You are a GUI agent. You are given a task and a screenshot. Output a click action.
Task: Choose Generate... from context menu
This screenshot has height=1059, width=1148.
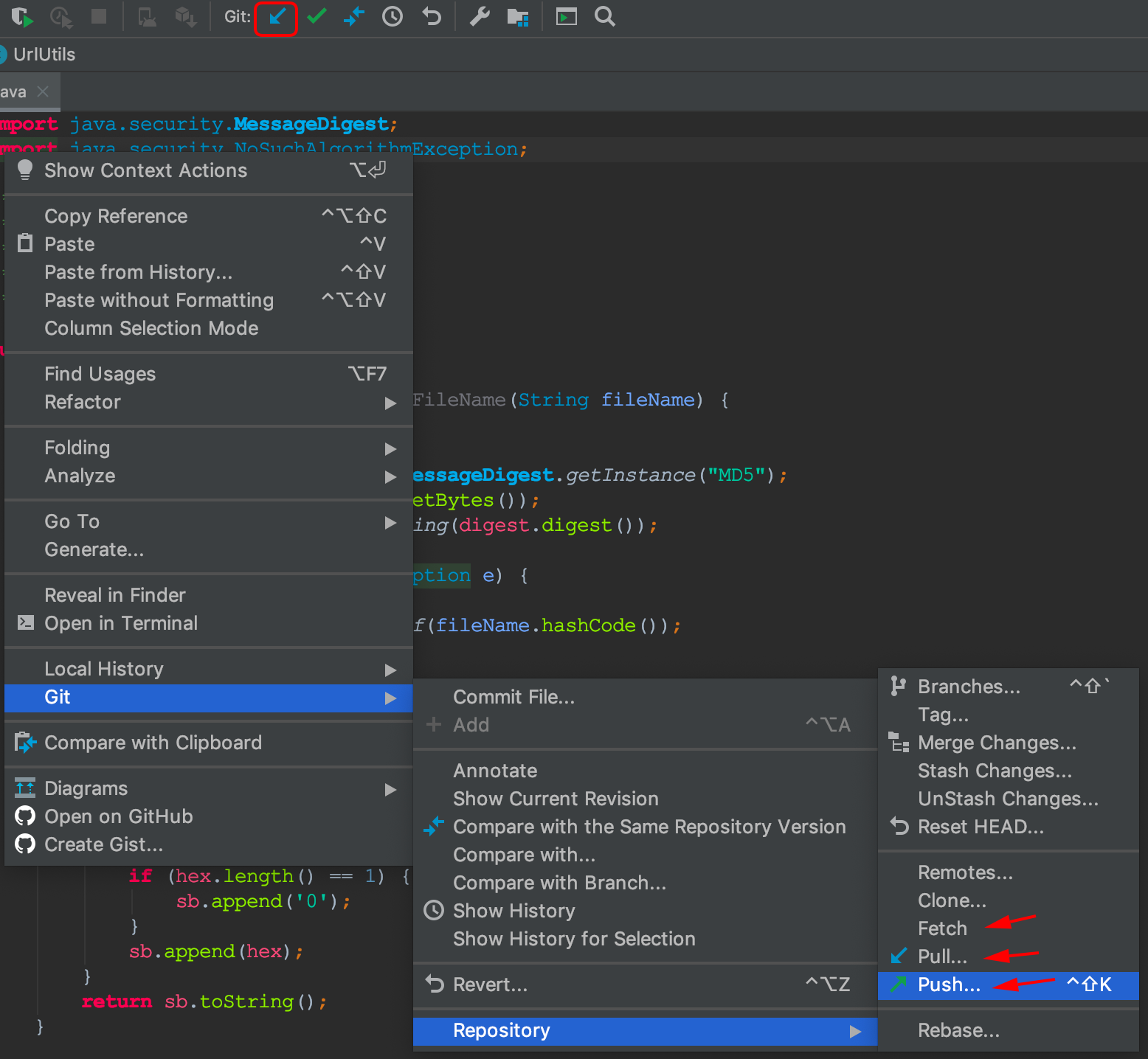coord(209,549)
